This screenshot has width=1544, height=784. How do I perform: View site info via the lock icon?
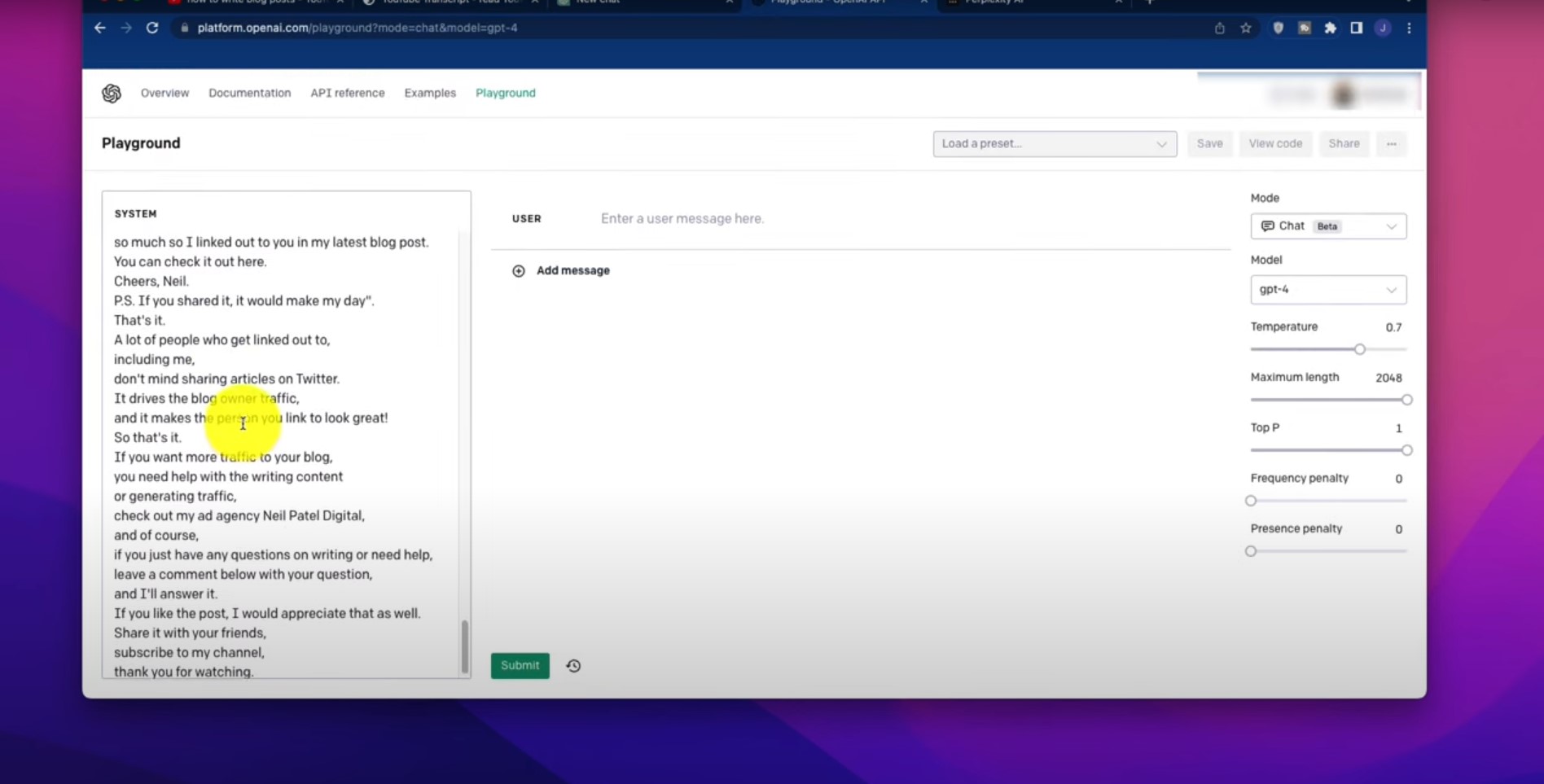[185, 28]
